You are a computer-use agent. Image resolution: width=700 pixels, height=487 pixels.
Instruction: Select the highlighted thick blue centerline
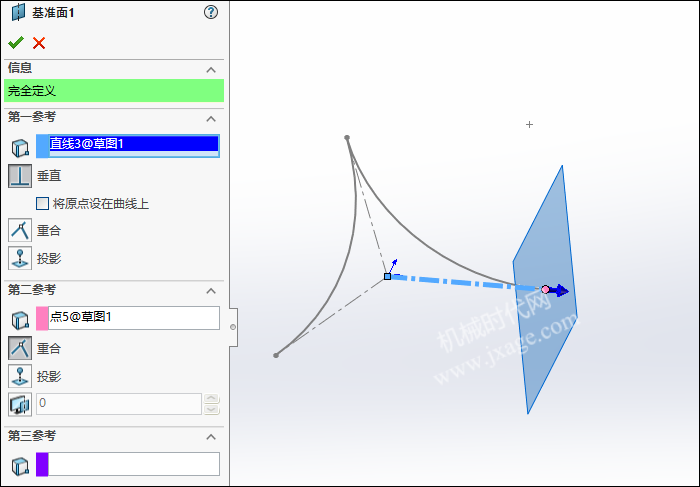pos(464,283)
